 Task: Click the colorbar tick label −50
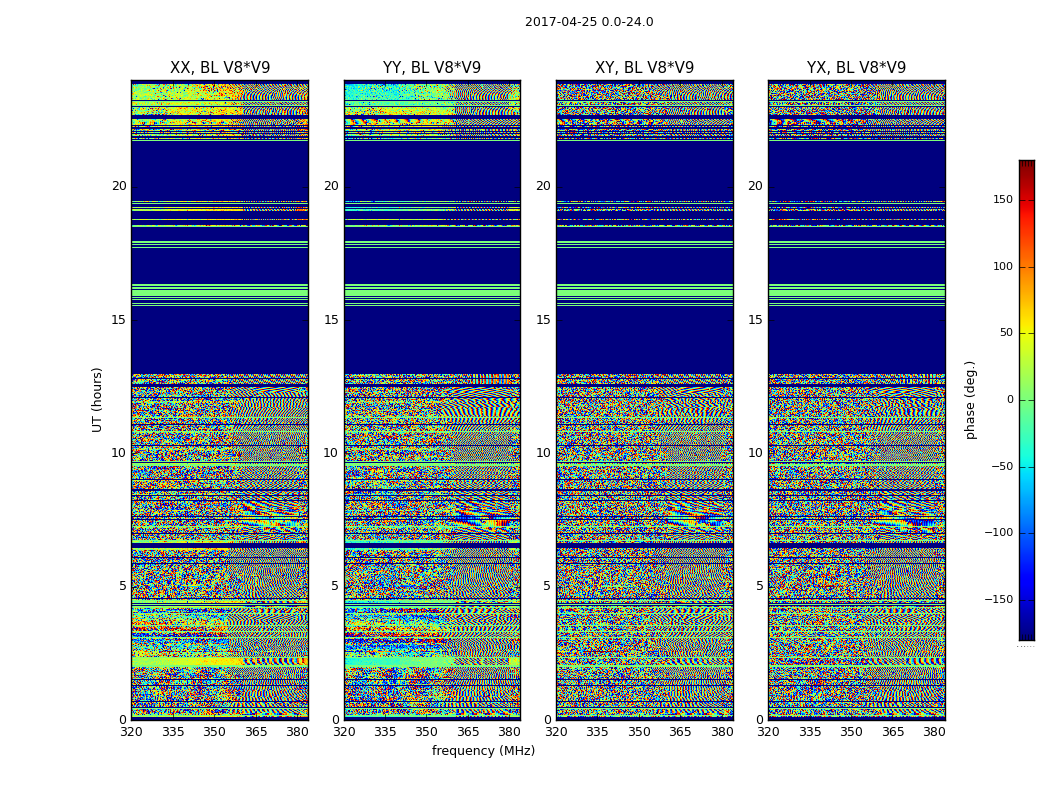pos(1002,466)
